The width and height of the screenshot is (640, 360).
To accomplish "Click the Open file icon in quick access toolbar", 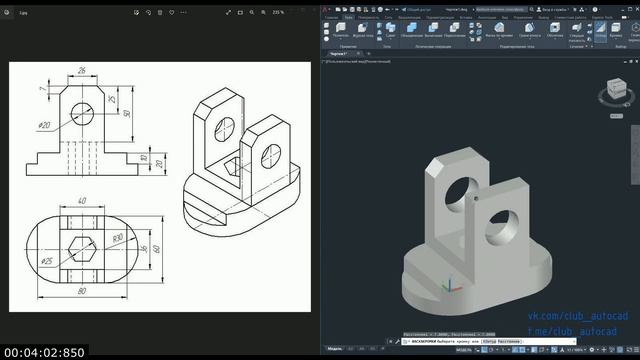I will (345, 9).
